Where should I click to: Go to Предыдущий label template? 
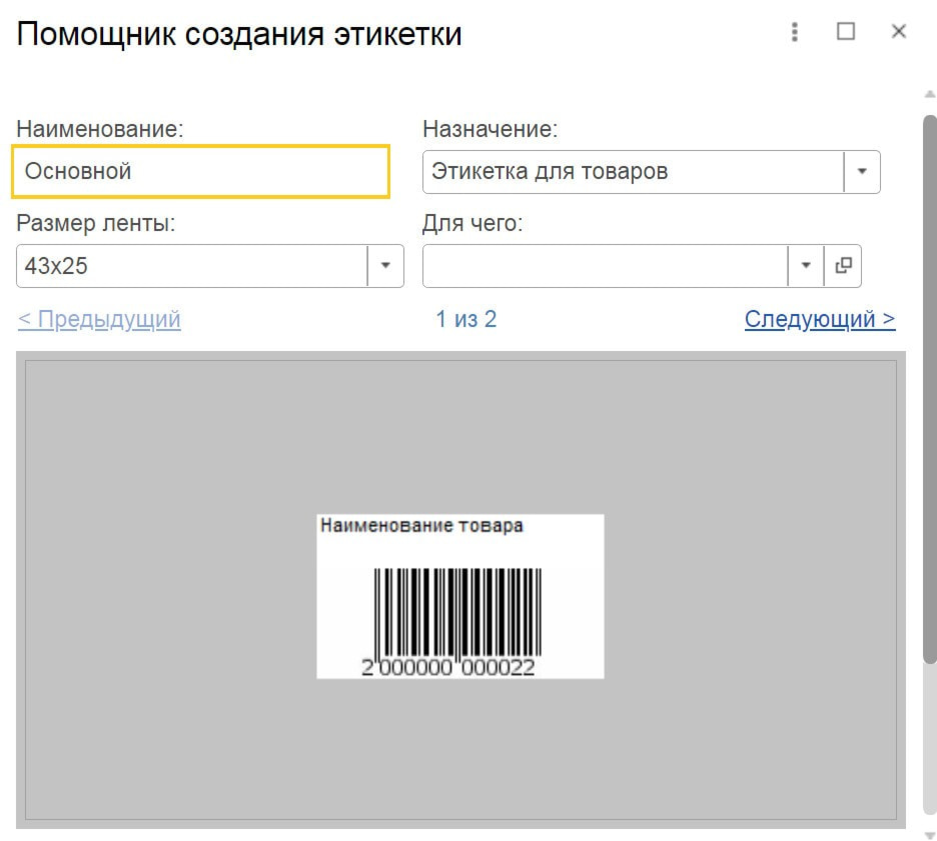coord(99,319)
